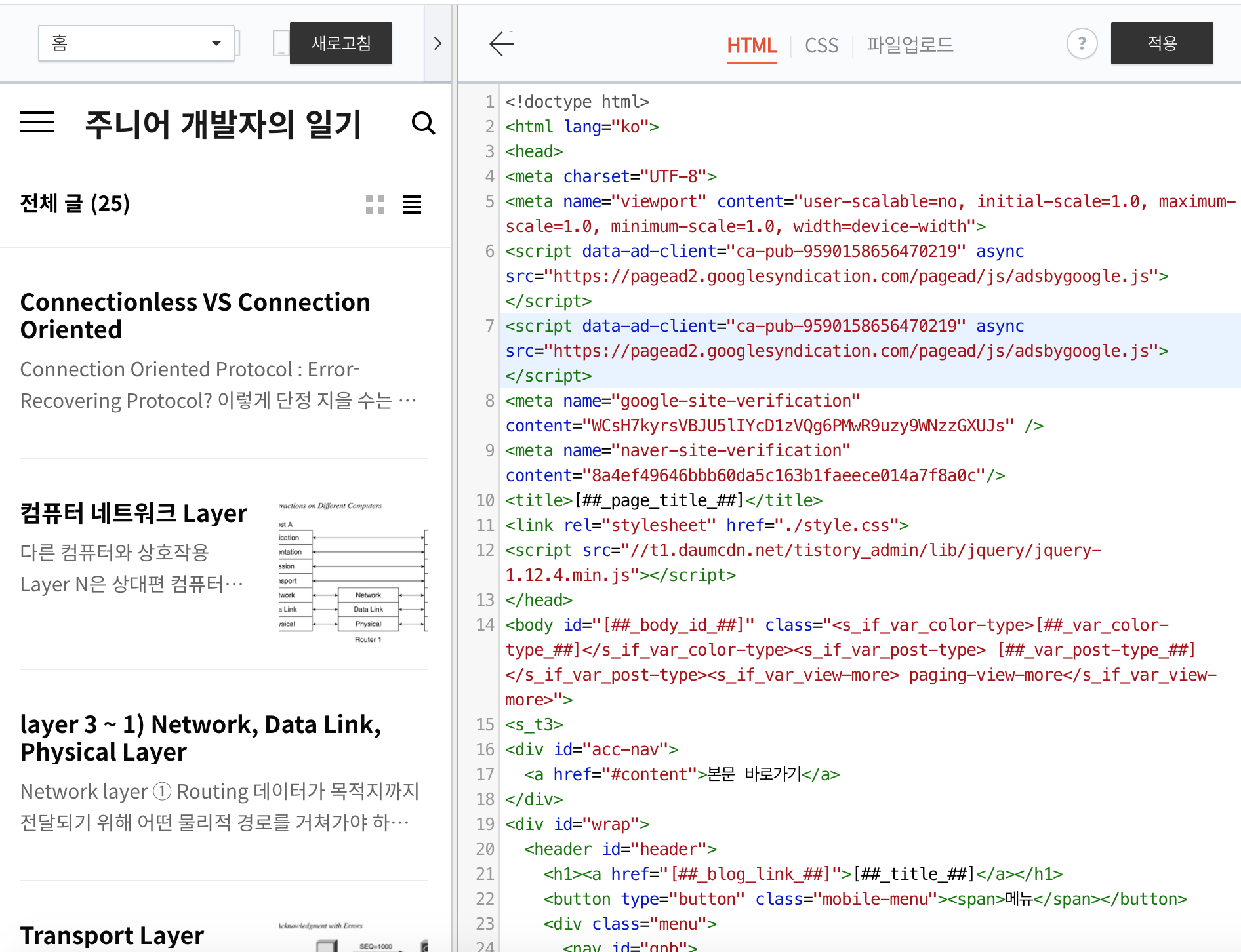Click 전체 글 (25) heading
Screen dimensions: 1241x952
(75, 204)
